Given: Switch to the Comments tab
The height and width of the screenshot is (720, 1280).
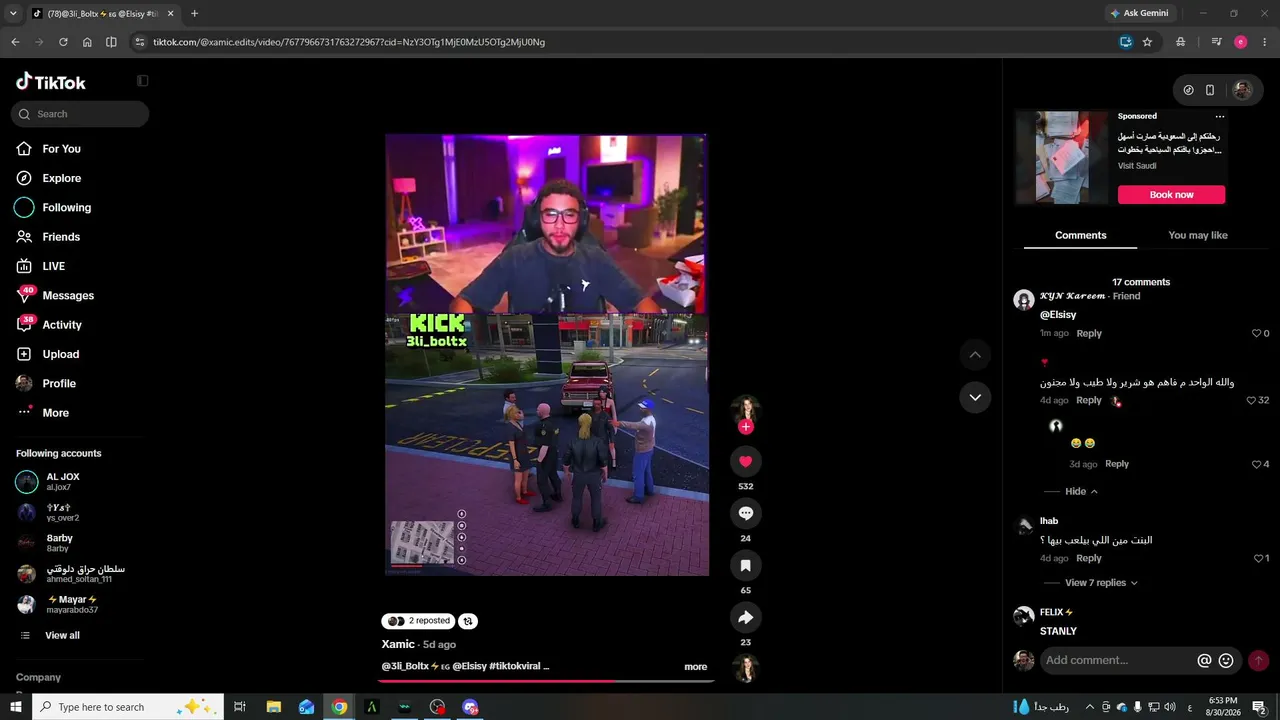Looking at the screenshot, I should tap(1080, 236).
